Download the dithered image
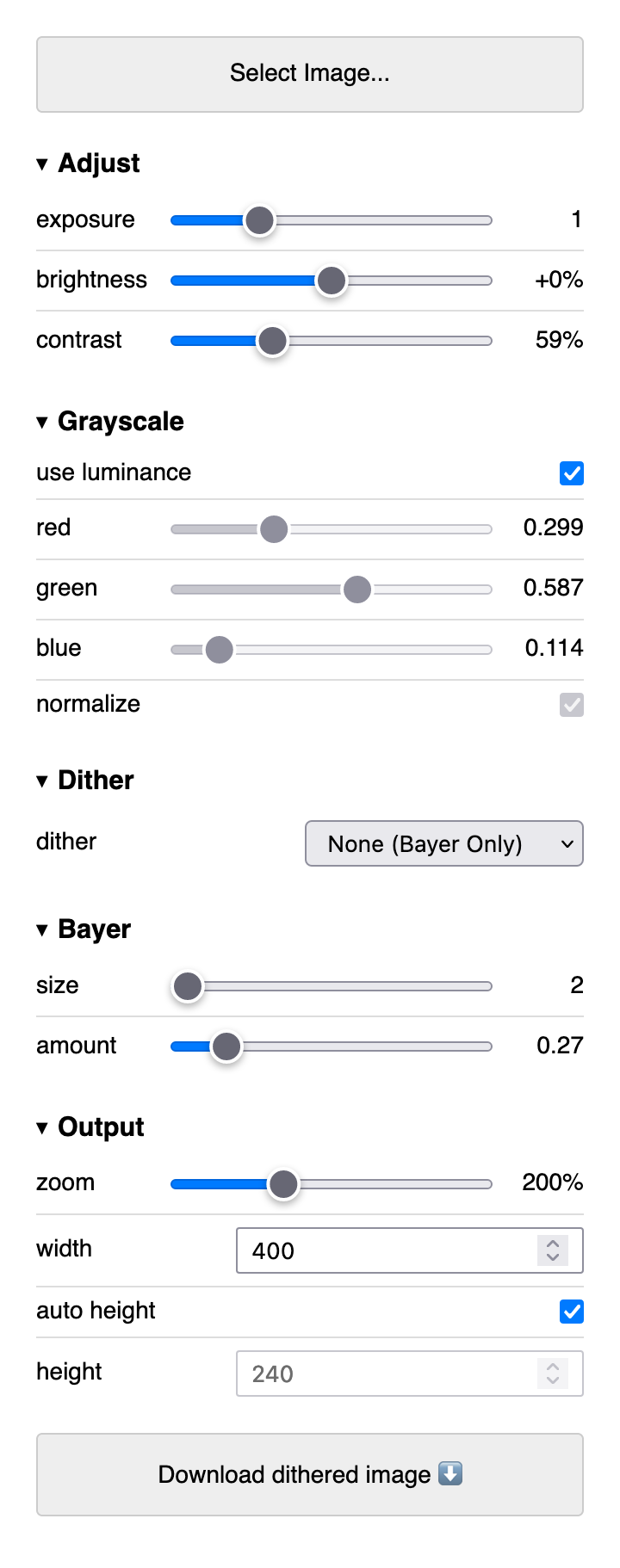 pos(310,1474)
